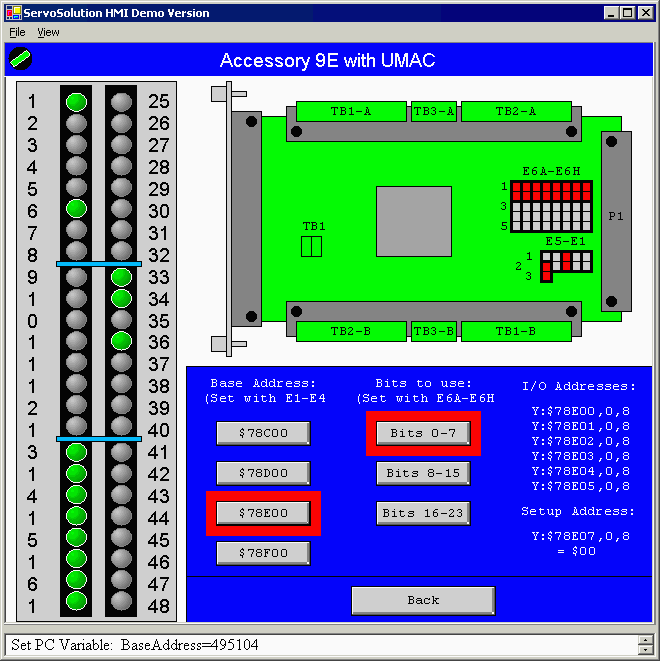This screenshot has width=660, height=661.
Task: Click the TB2-B terminal block
Action: pyautogui.click(x=351, y=331)
